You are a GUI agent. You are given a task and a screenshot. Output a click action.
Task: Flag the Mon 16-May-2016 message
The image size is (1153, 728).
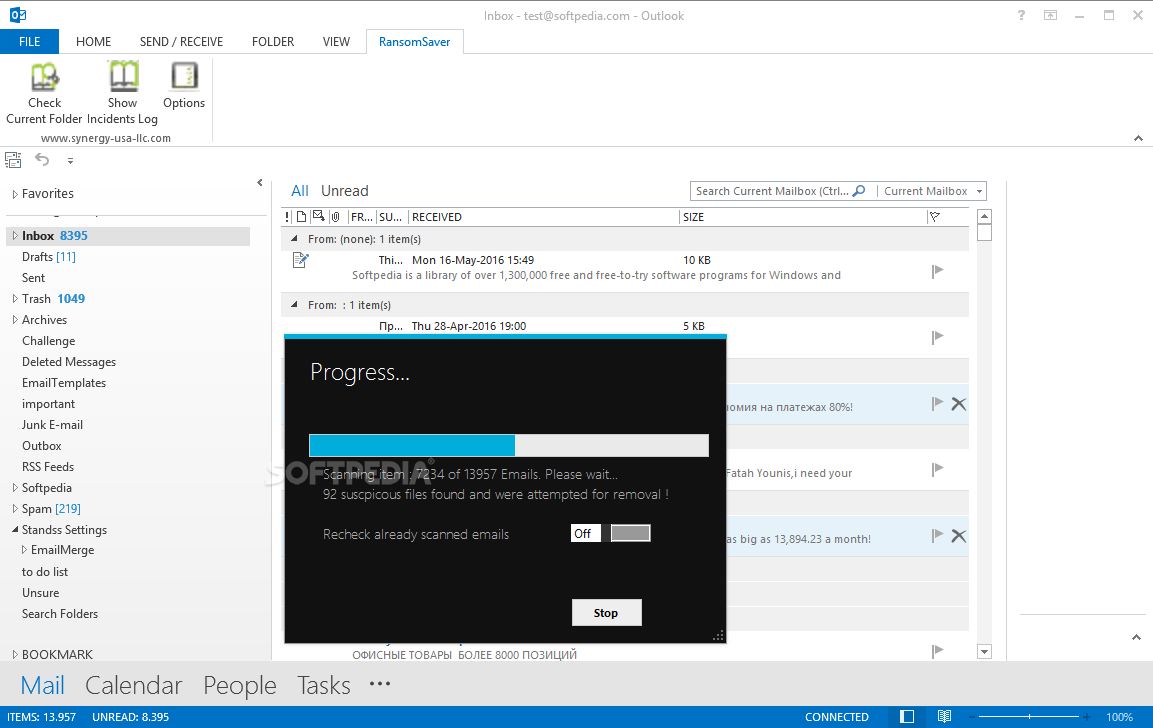938,271
